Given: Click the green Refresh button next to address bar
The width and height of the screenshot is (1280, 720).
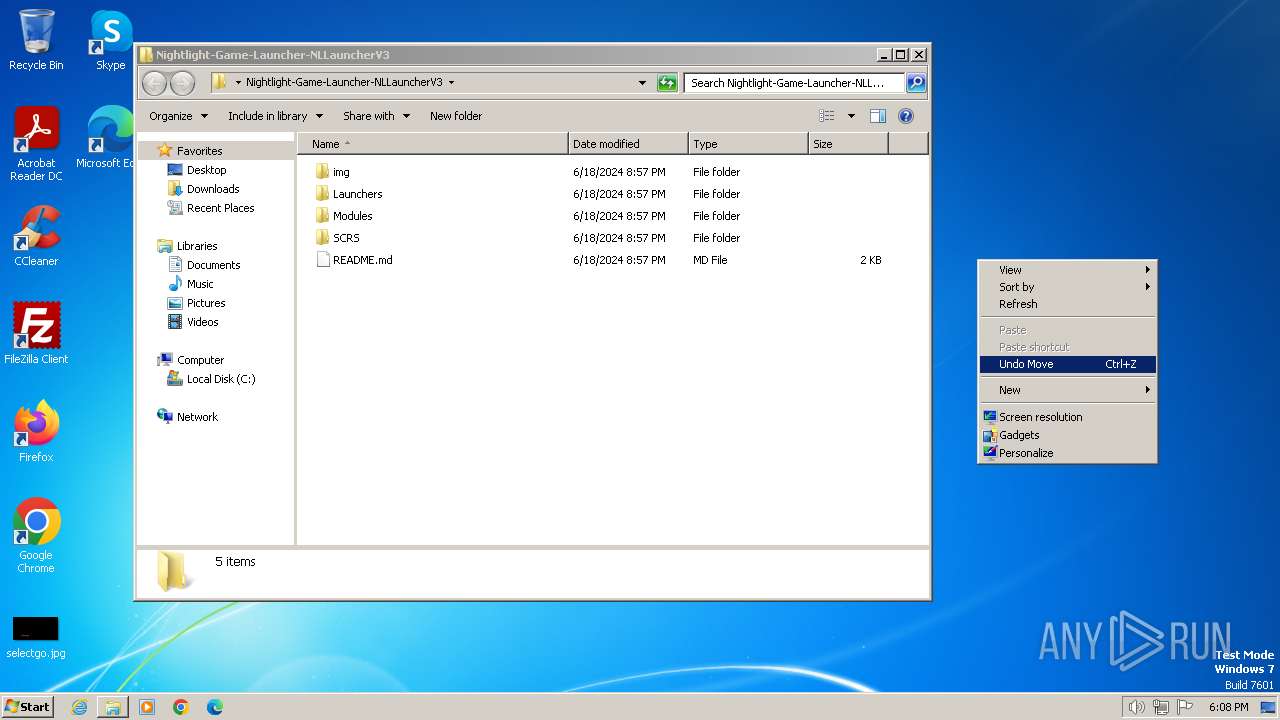Looking at the screenshot, I should (x=667, y=83).
